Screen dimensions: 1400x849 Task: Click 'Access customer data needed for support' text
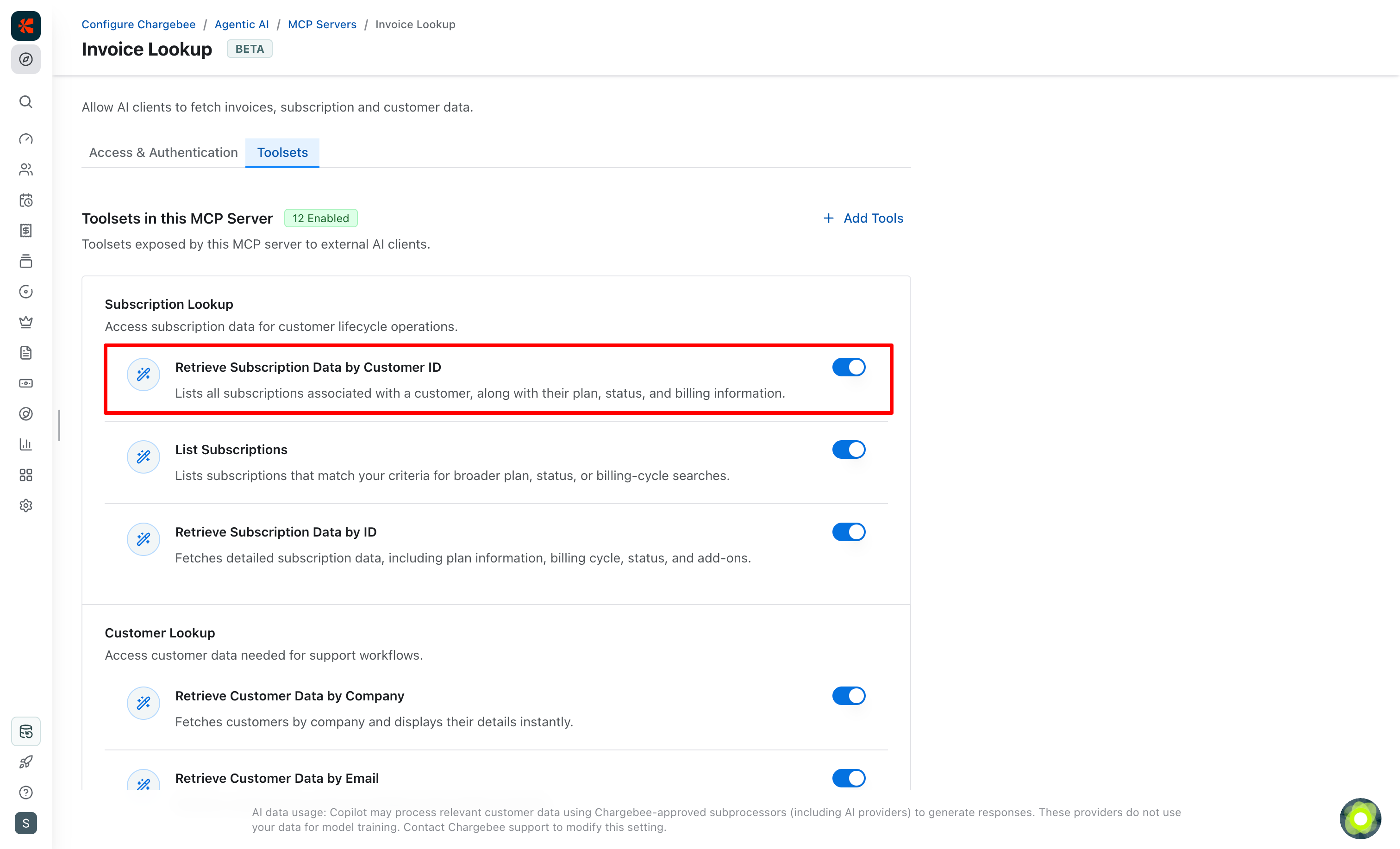263,655
